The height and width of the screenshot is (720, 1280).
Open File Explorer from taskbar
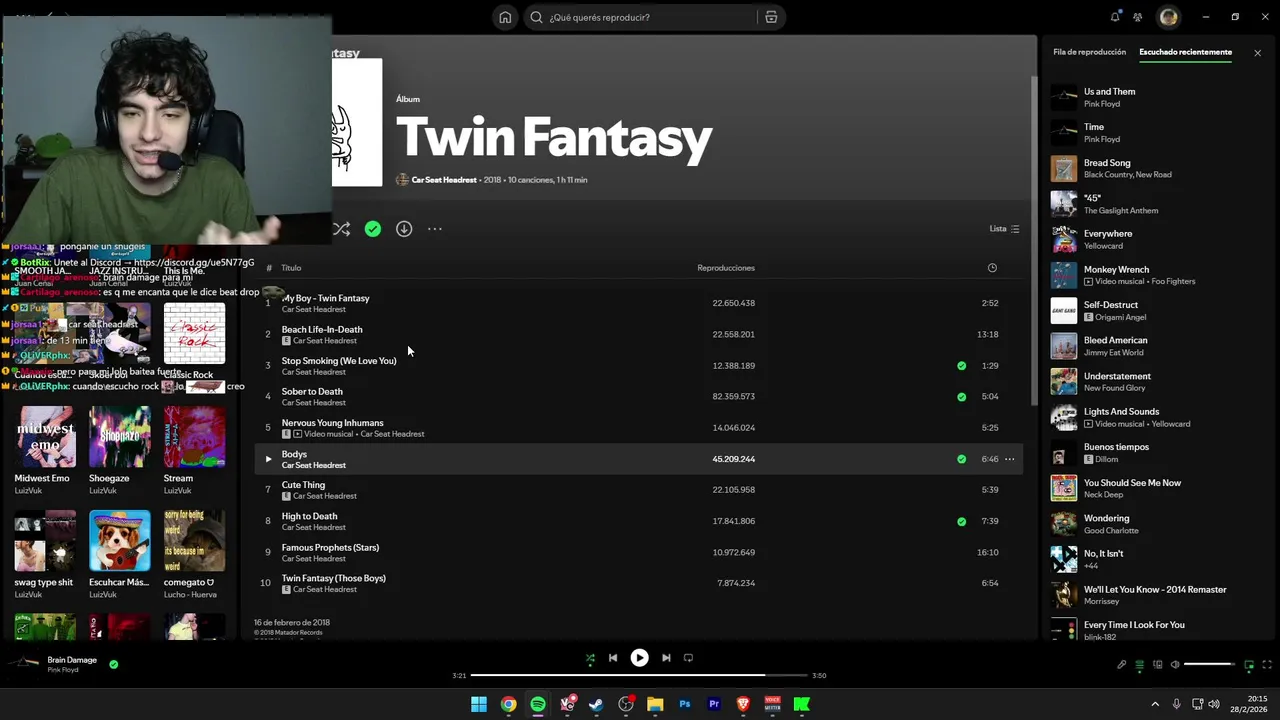click(x=655, y=704)
